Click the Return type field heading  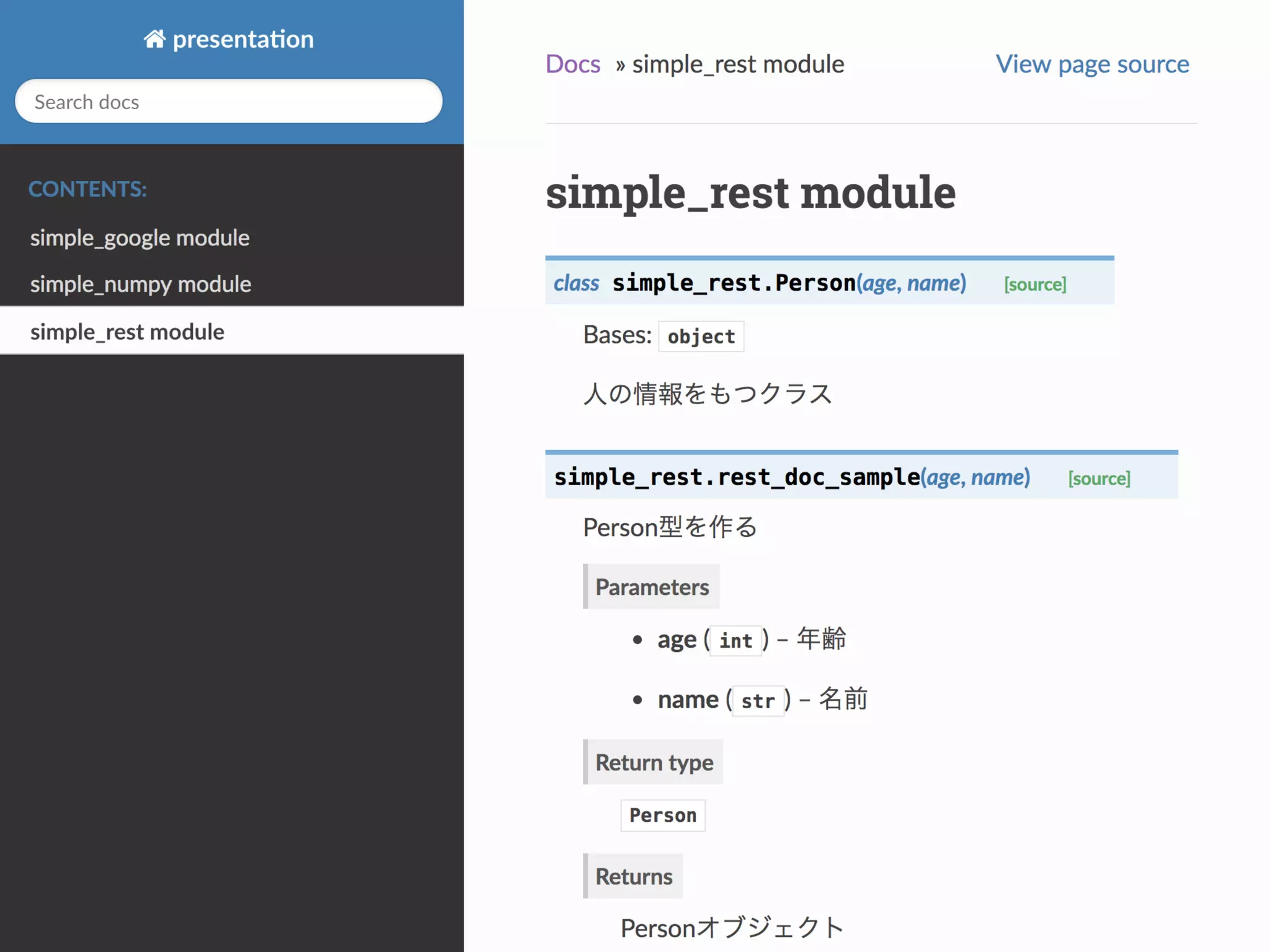tap(654, 762)
